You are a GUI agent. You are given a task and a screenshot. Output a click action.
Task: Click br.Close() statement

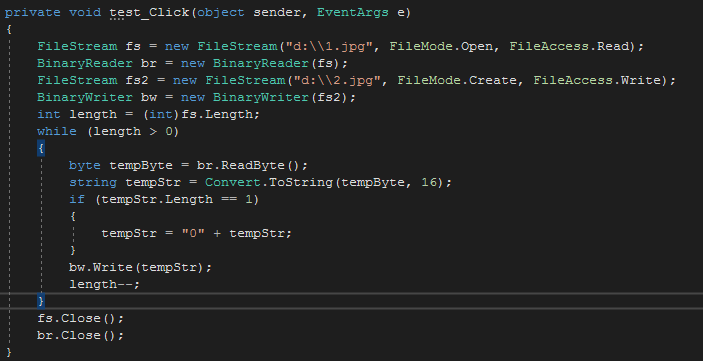coord(80,335)
